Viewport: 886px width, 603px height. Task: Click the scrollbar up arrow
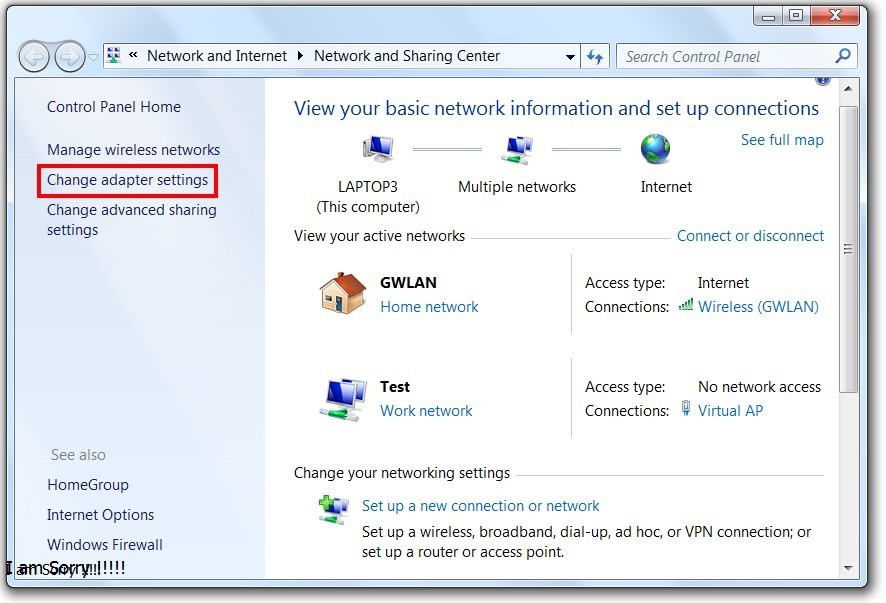coord(848,89)
